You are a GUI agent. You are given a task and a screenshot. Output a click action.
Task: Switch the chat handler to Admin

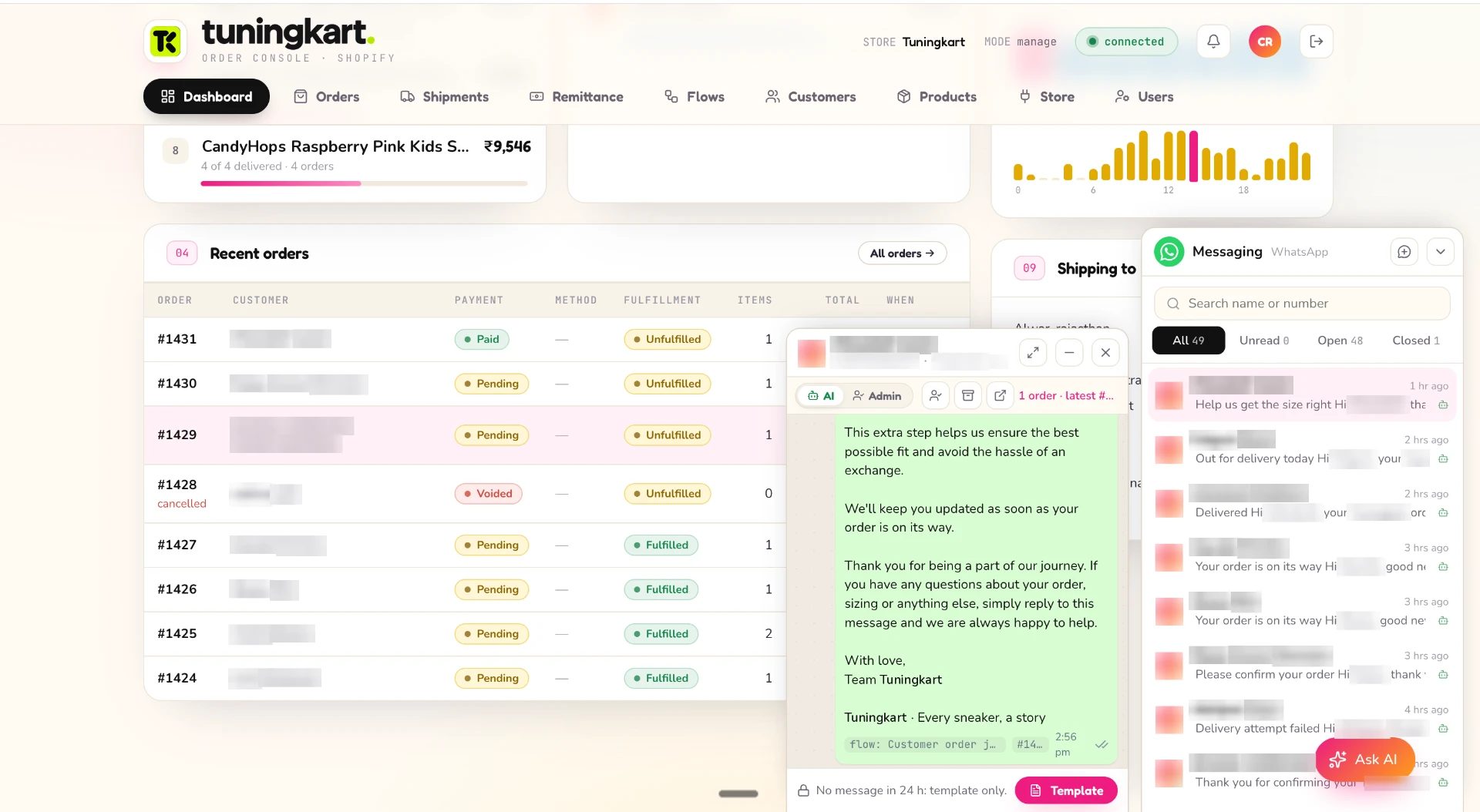pyautogui.click(x=877, y=396)
